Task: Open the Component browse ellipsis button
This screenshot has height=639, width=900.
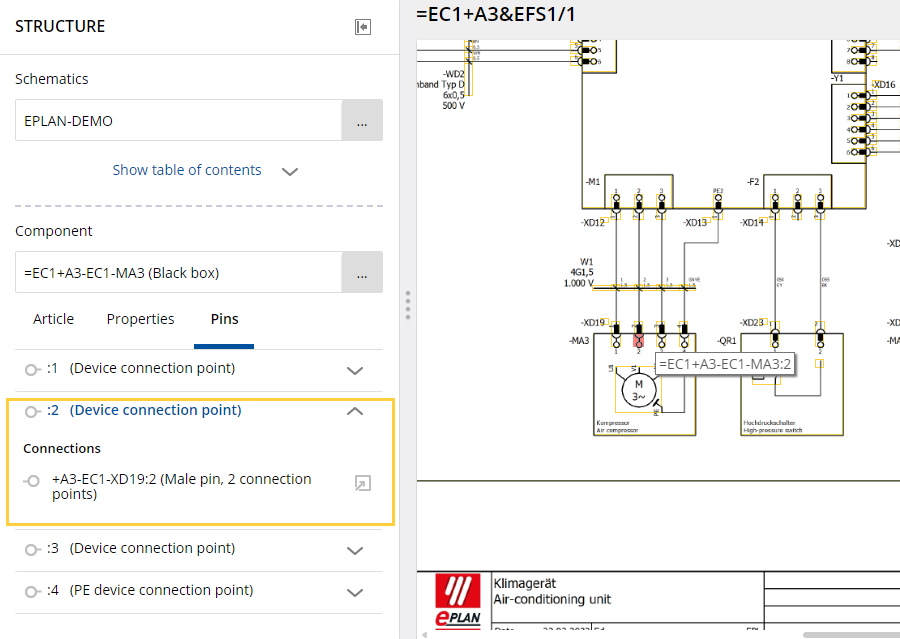Action: pos(362,272)
